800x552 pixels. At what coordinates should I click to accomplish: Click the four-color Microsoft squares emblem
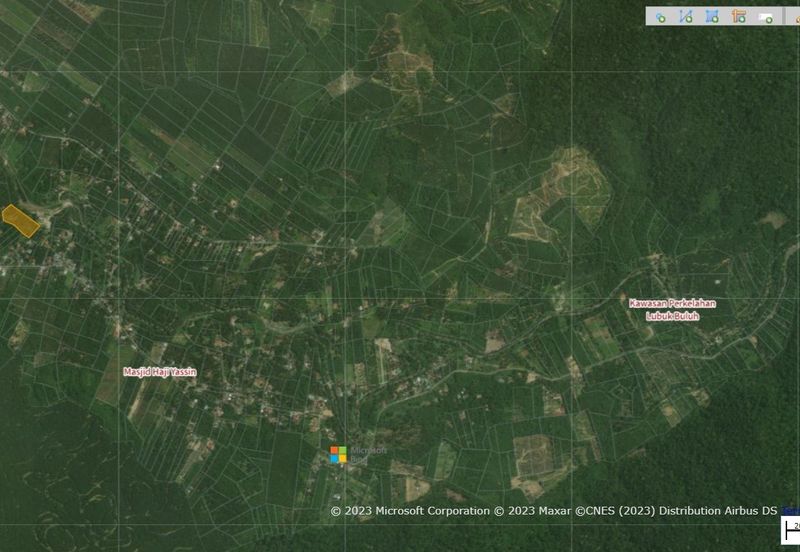click(x=338, y=455)
